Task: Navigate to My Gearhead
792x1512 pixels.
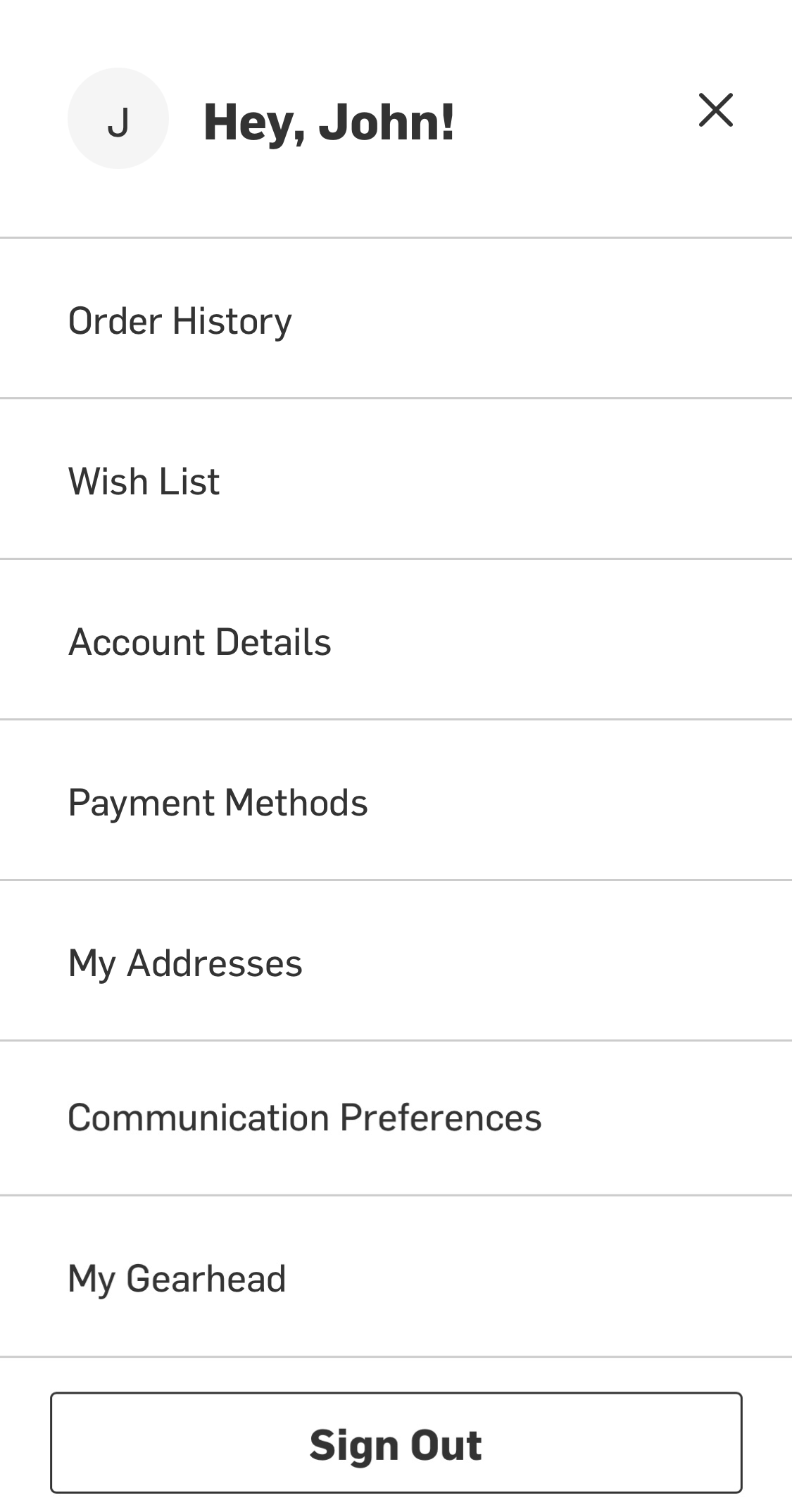Action: [x=177, y=1279]
